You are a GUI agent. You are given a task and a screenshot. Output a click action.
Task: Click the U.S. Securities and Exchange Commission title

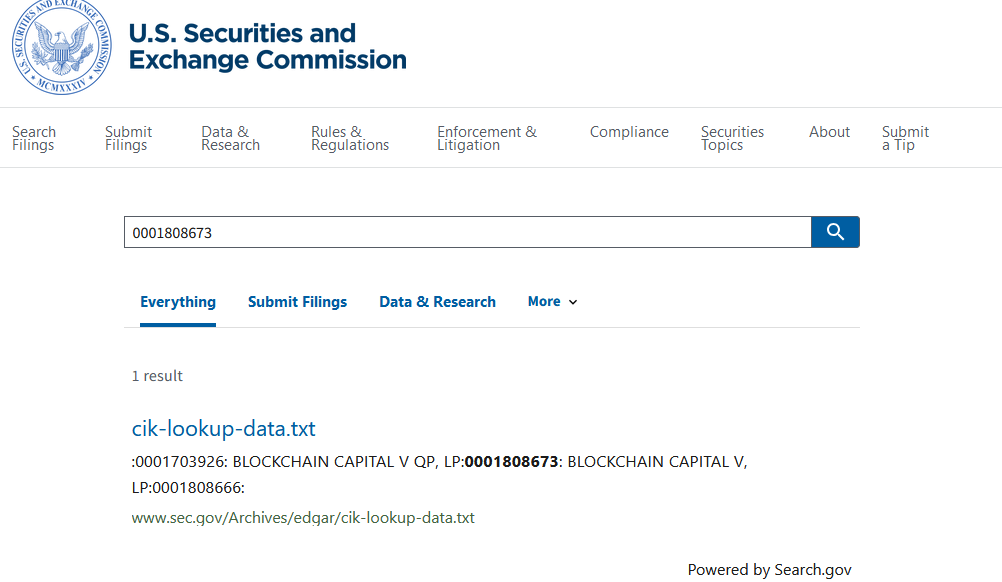[x=268, y=47]
